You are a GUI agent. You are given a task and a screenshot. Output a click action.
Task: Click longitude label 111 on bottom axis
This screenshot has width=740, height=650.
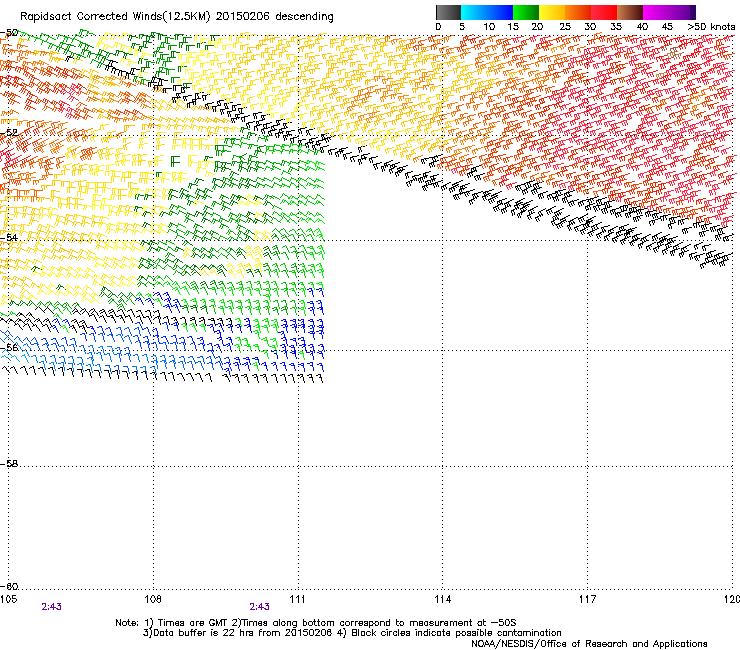click(297, 599)
